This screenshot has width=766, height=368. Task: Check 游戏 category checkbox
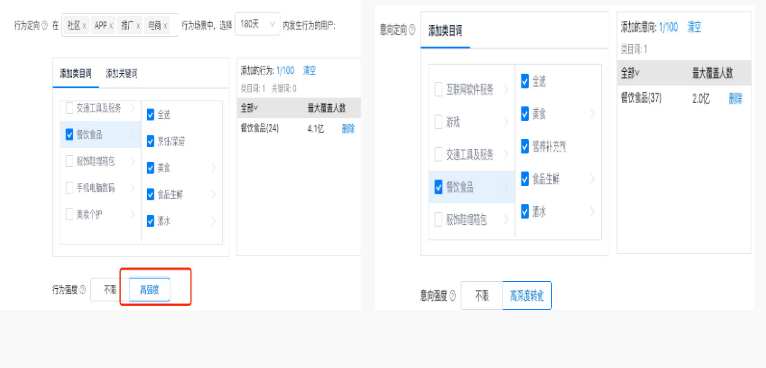[438, 122]
